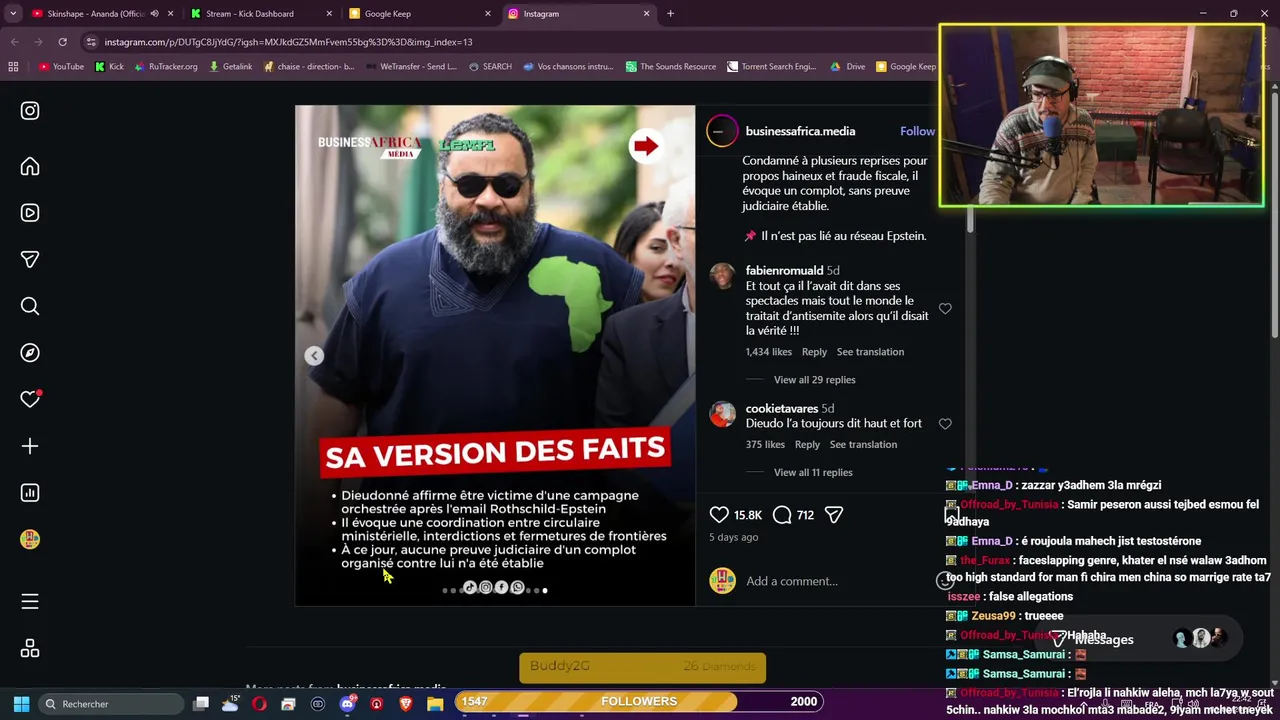
Task: Open the RuTracker.org bookmark
Action: pyautogui.click(x=165, y=67)
